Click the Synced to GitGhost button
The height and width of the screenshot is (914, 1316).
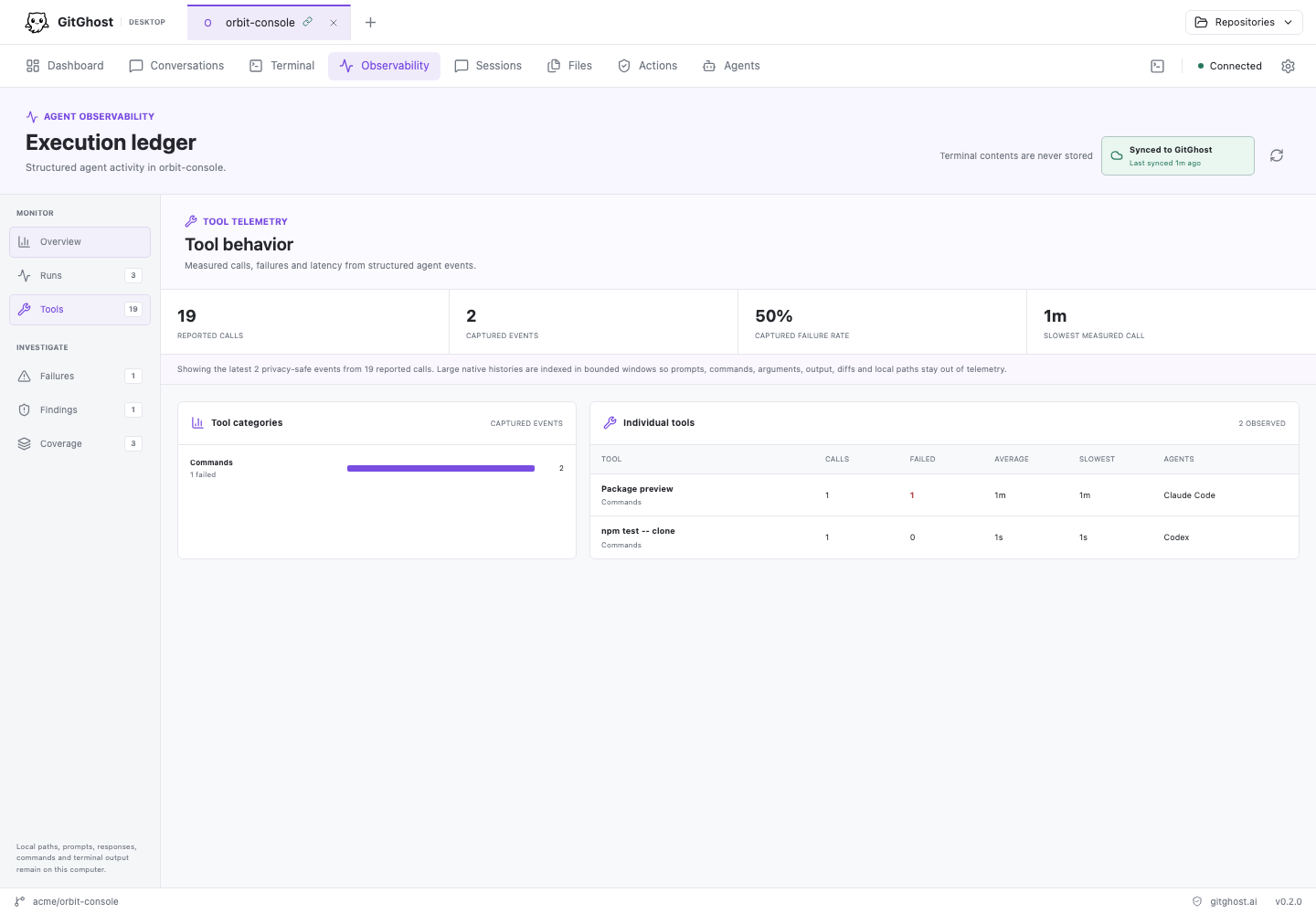[1177, 155]
